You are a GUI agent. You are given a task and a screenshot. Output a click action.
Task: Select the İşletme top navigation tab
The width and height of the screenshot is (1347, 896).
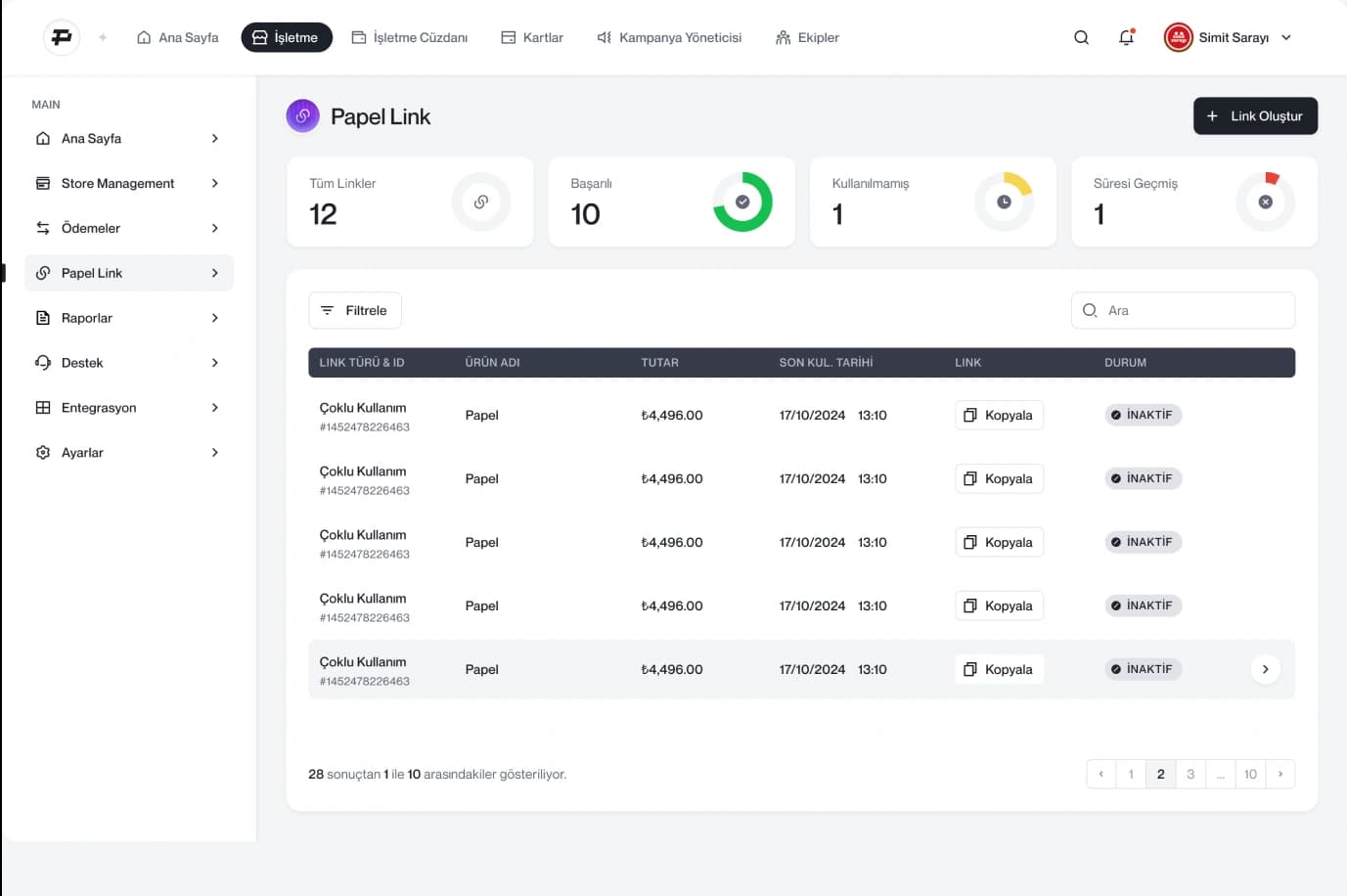[287, 37]
